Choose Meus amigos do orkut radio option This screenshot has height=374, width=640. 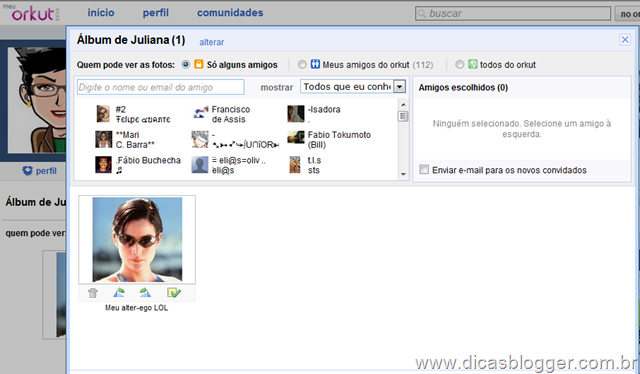click(x=302, y=65)
